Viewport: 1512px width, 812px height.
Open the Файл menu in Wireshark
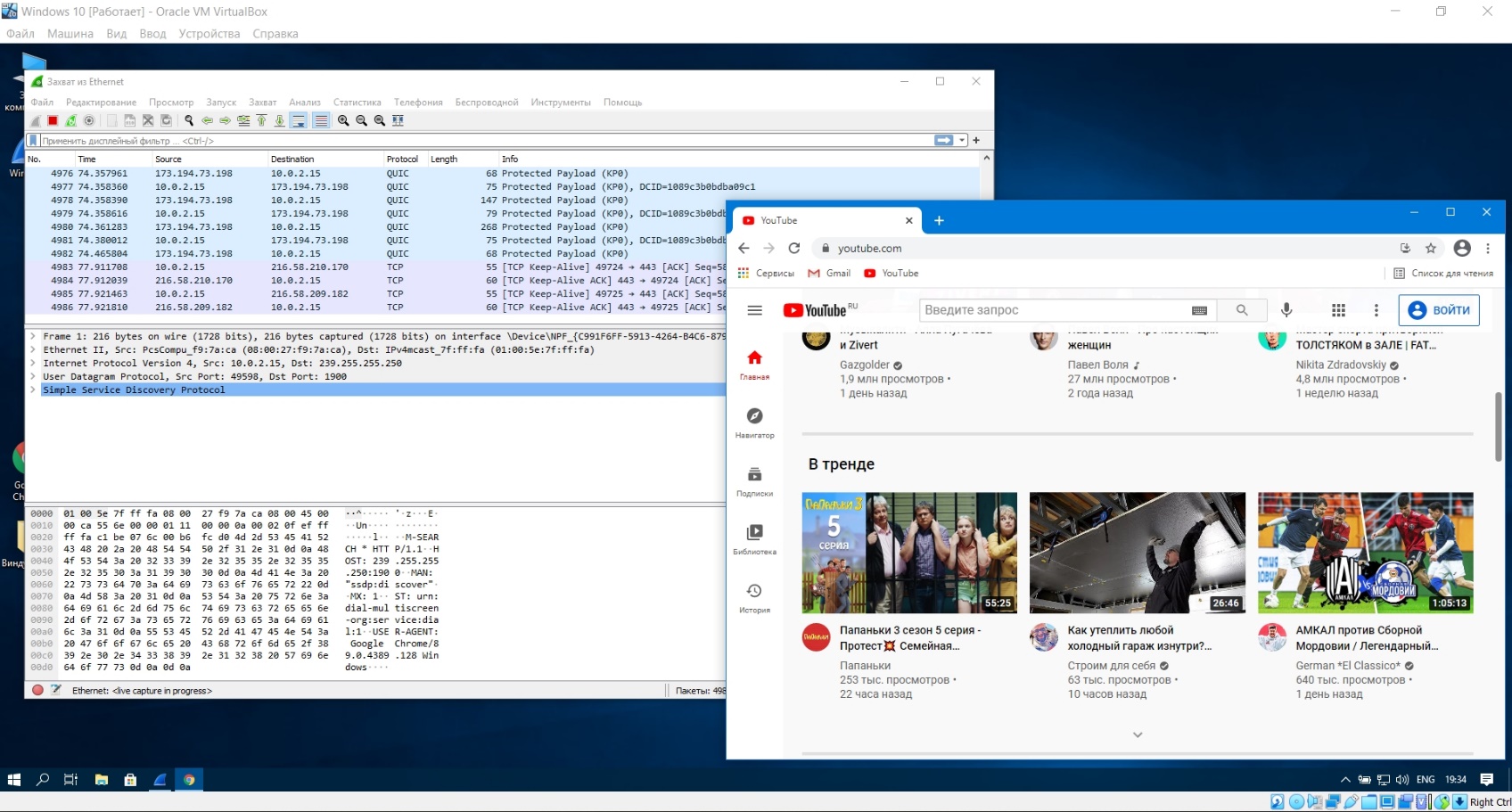[42, 103]
